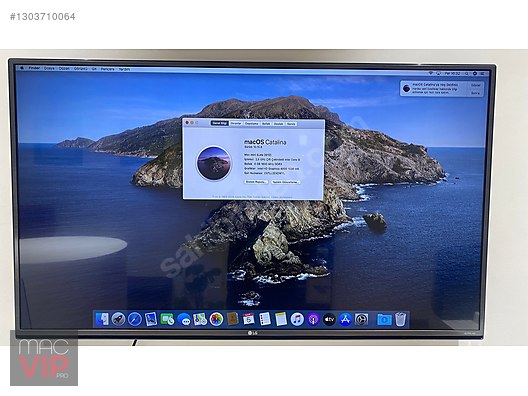Click the menu bar clock
The image size is (528, 396).
(x=452, y=73)
